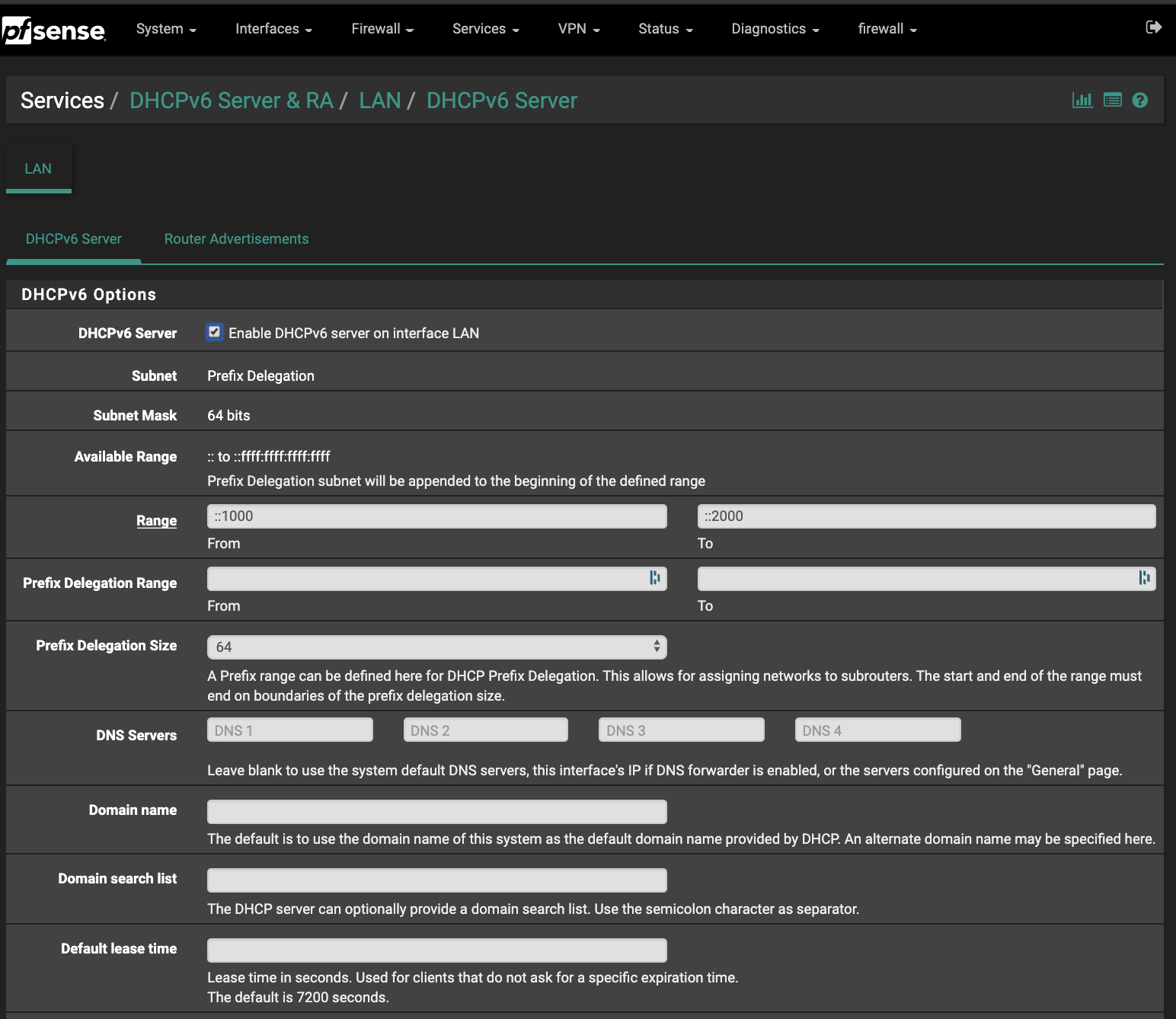Open the related log entries icon
This screenshot has height=1019, width=1176.
(1112, 100)
